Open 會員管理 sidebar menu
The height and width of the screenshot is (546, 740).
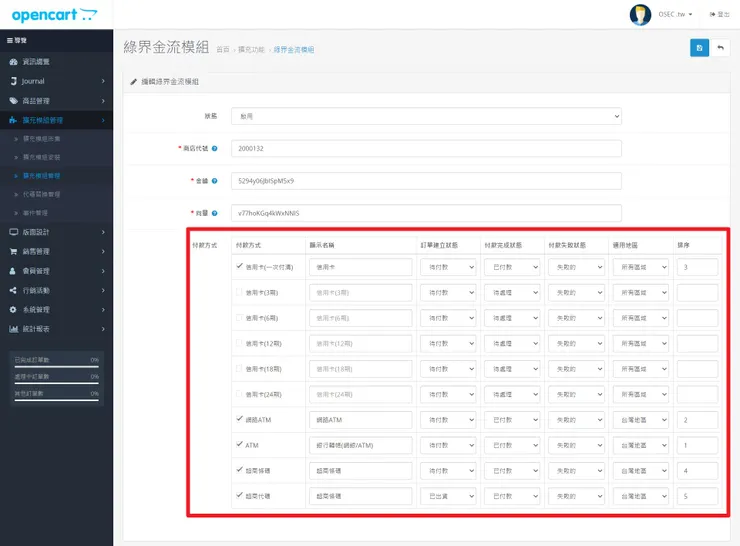click(x=57, y=271)
